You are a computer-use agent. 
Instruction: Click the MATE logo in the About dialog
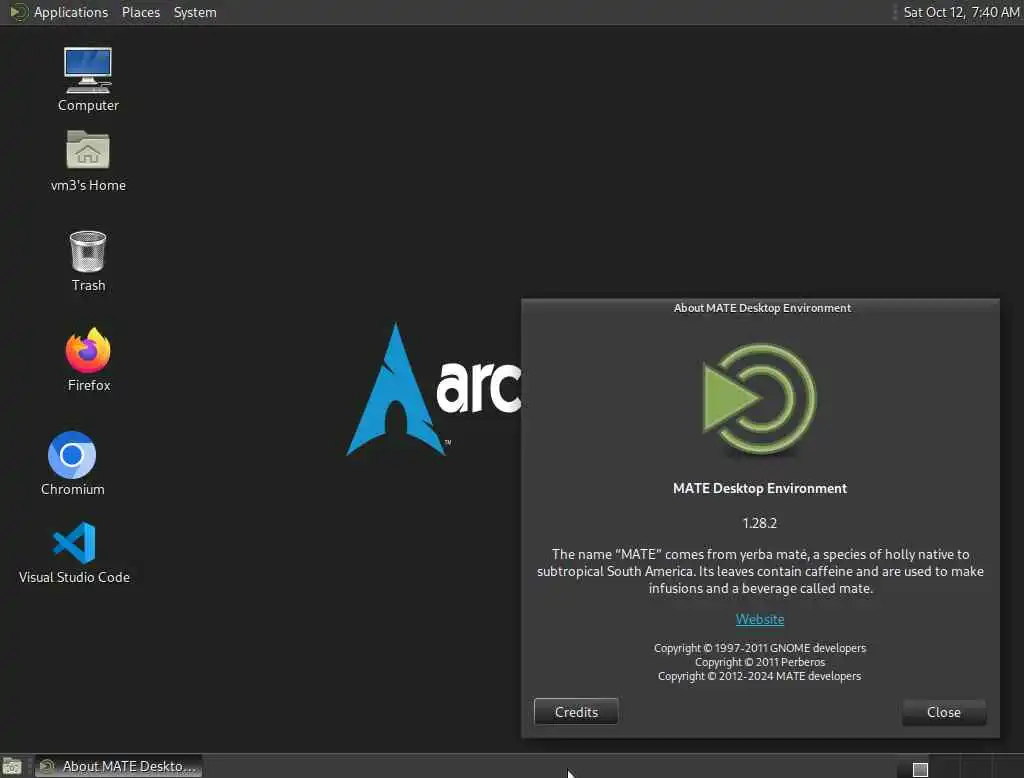(x=759, y=398)
